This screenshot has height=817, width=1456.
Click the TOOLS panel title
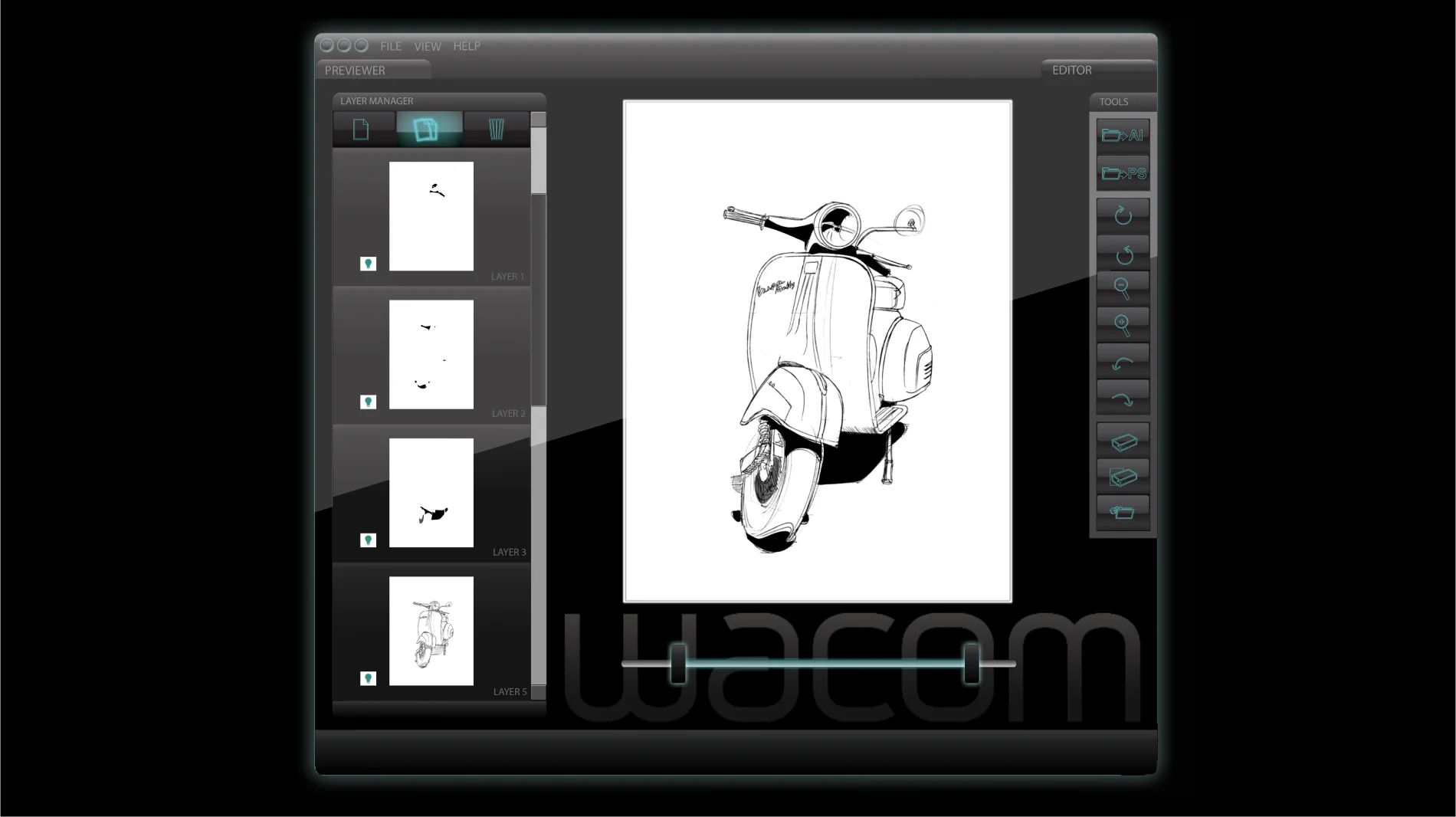pos(1113,101)
